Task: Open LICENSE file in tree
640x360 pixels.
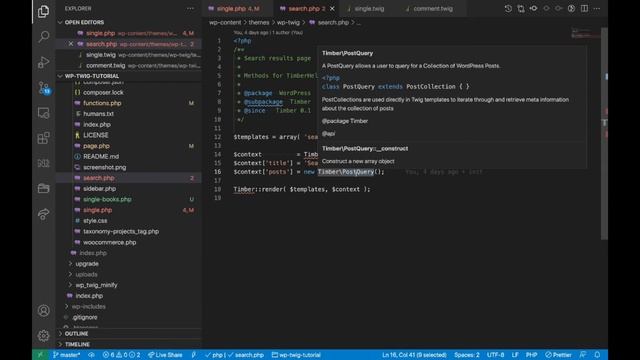Action: pyautogui.click(x=96, y=135)
